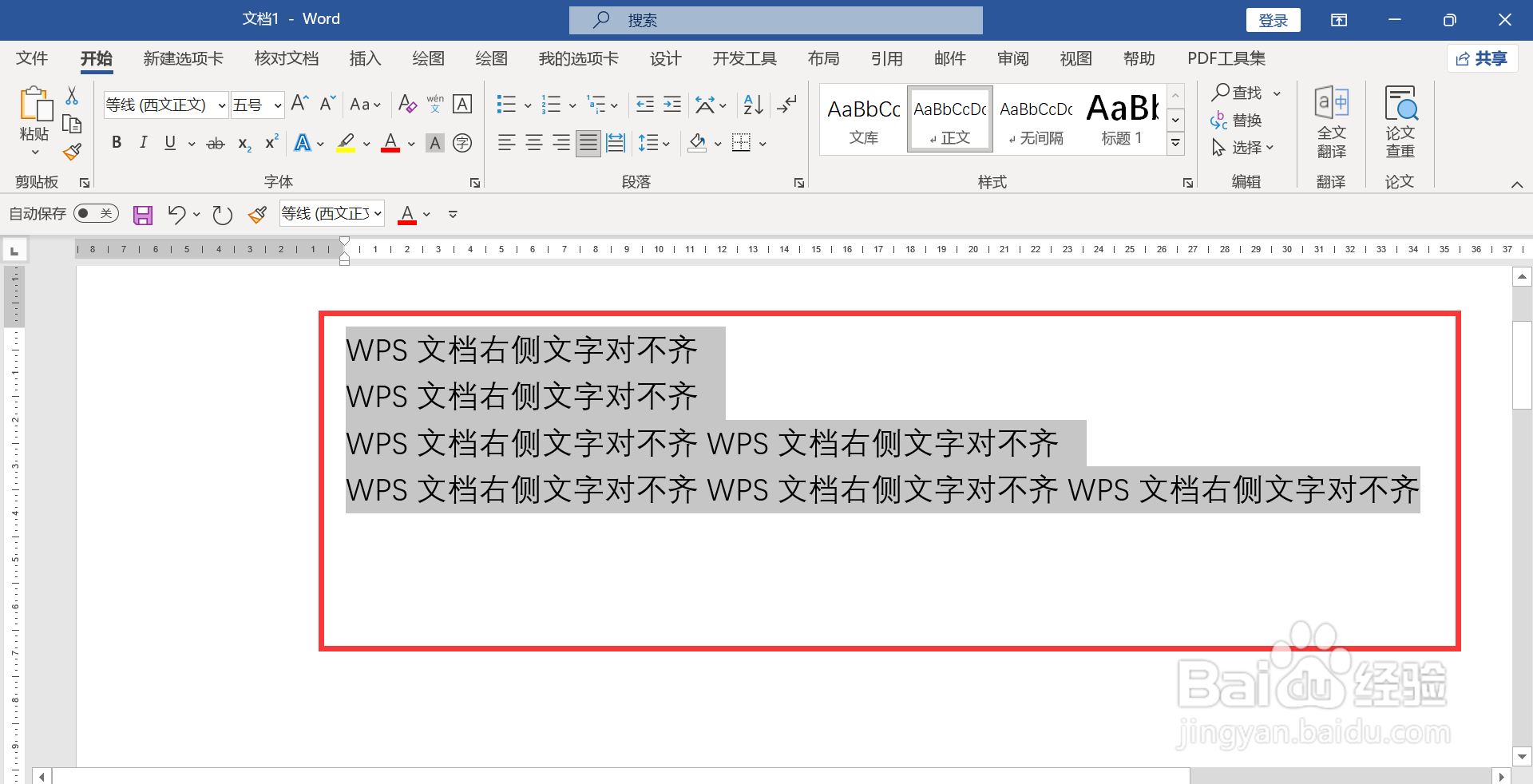Open the font size dropdown
The width and height of the screenshot is (1533, 784).
(x=278, y=105)
